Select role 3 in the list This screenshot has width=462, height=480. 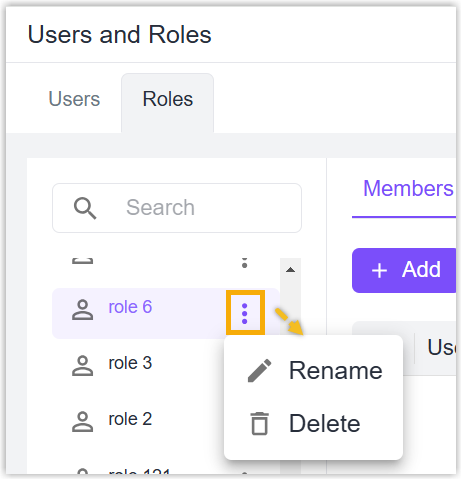point(130,363)
